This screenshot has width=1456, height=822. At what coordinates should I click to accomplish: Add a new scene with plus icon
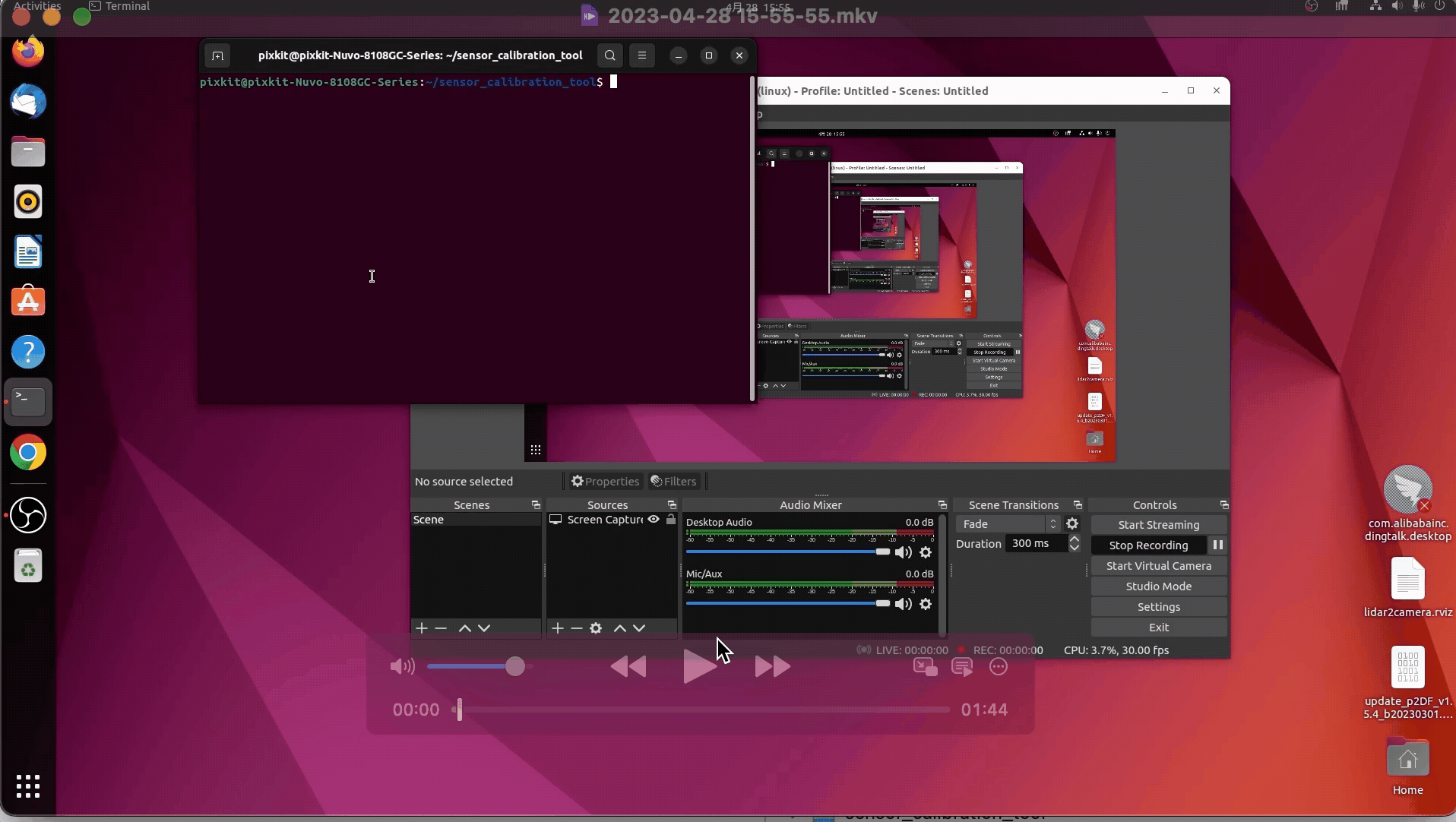click(x=422, y=628)
